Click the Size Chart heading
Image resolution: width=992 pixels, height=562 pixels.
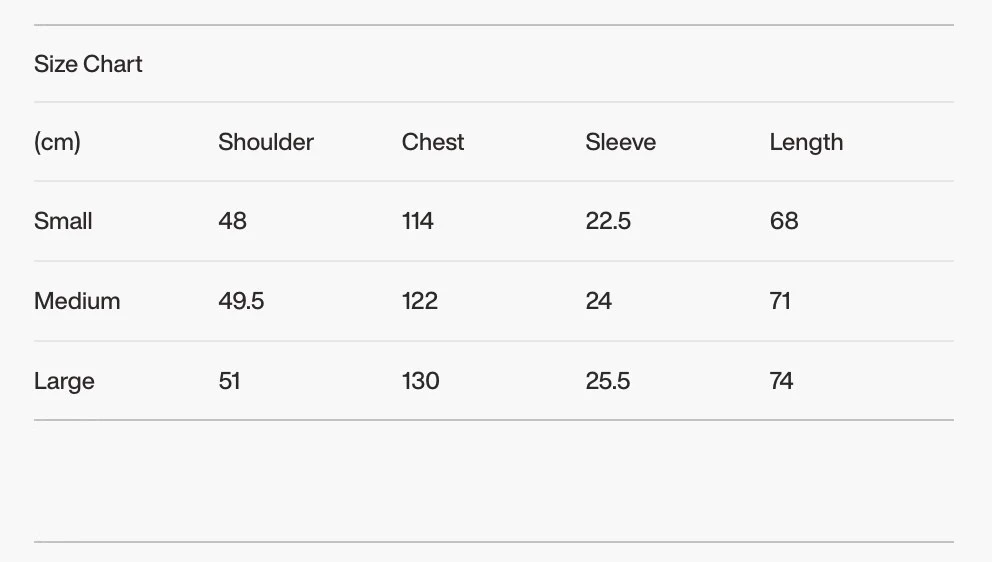coord(88,64)
